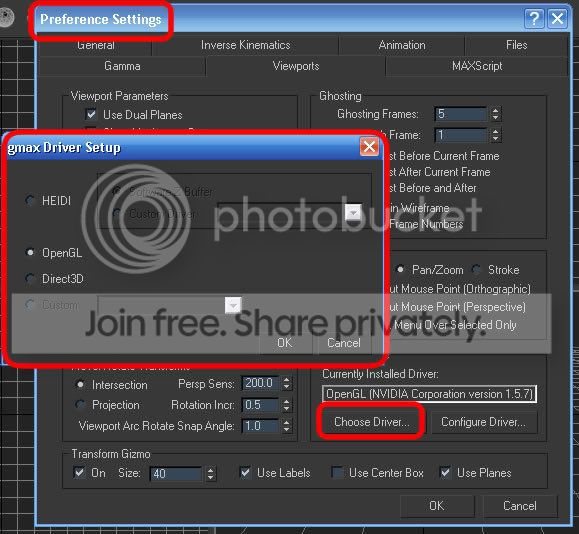Open the Gamma tab
Screen dimensions: 579x534
pos(122,66)
